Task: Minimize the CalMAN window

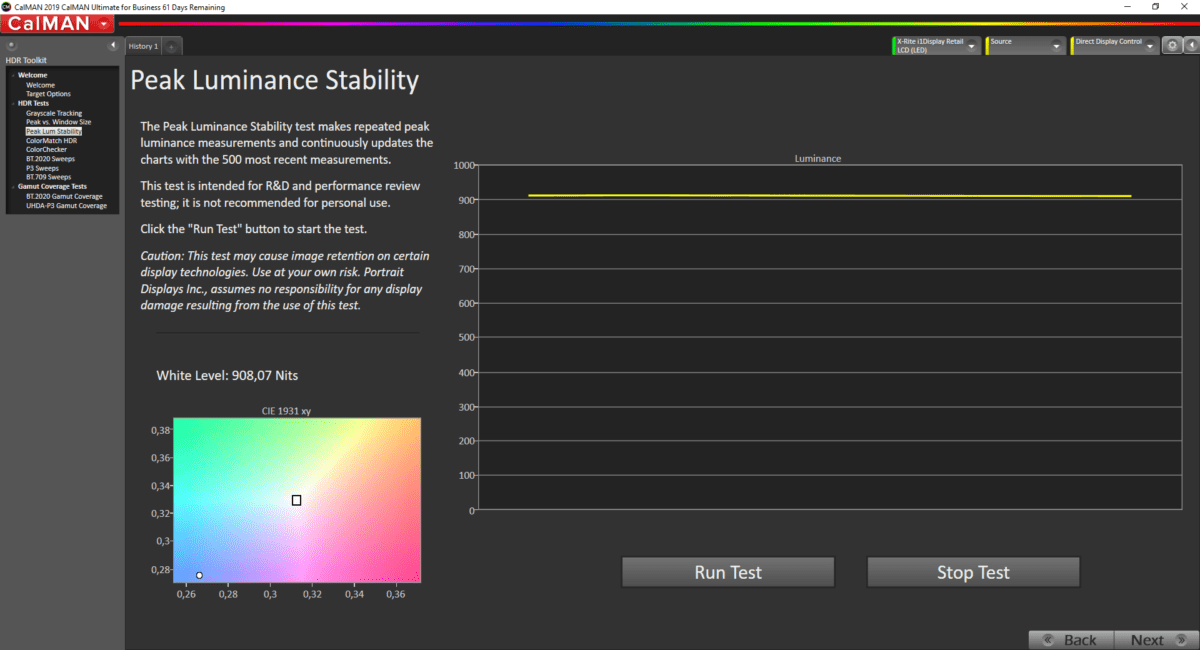Action: (1128, 7)
